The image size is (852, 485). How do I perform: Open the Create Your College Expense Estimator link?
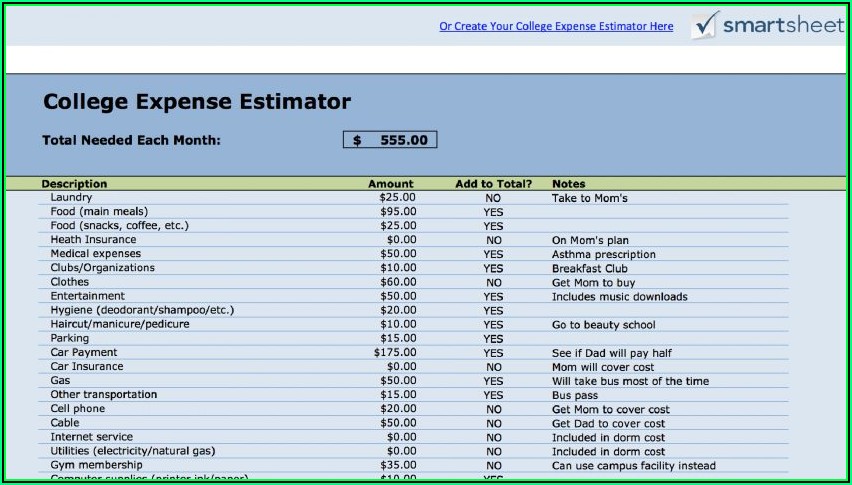coord(556,27)
